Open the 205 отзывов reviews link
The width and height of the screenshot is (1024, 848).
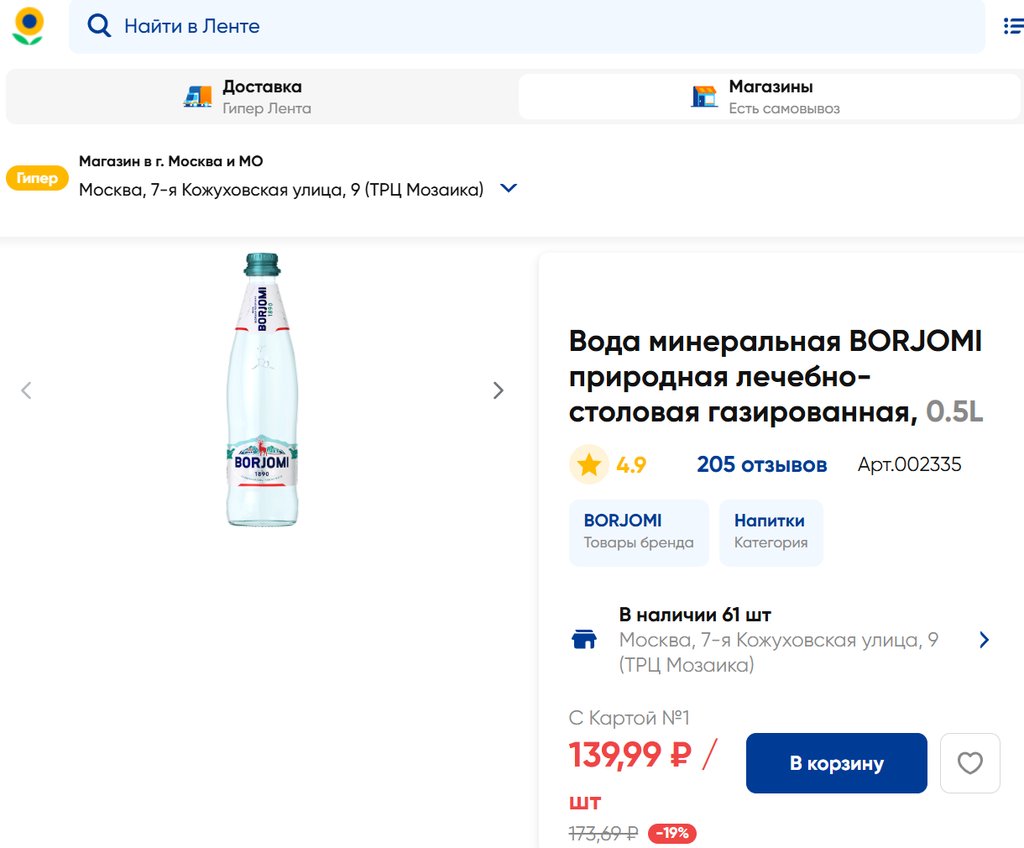pyautogui.click(x=761, y=465)
